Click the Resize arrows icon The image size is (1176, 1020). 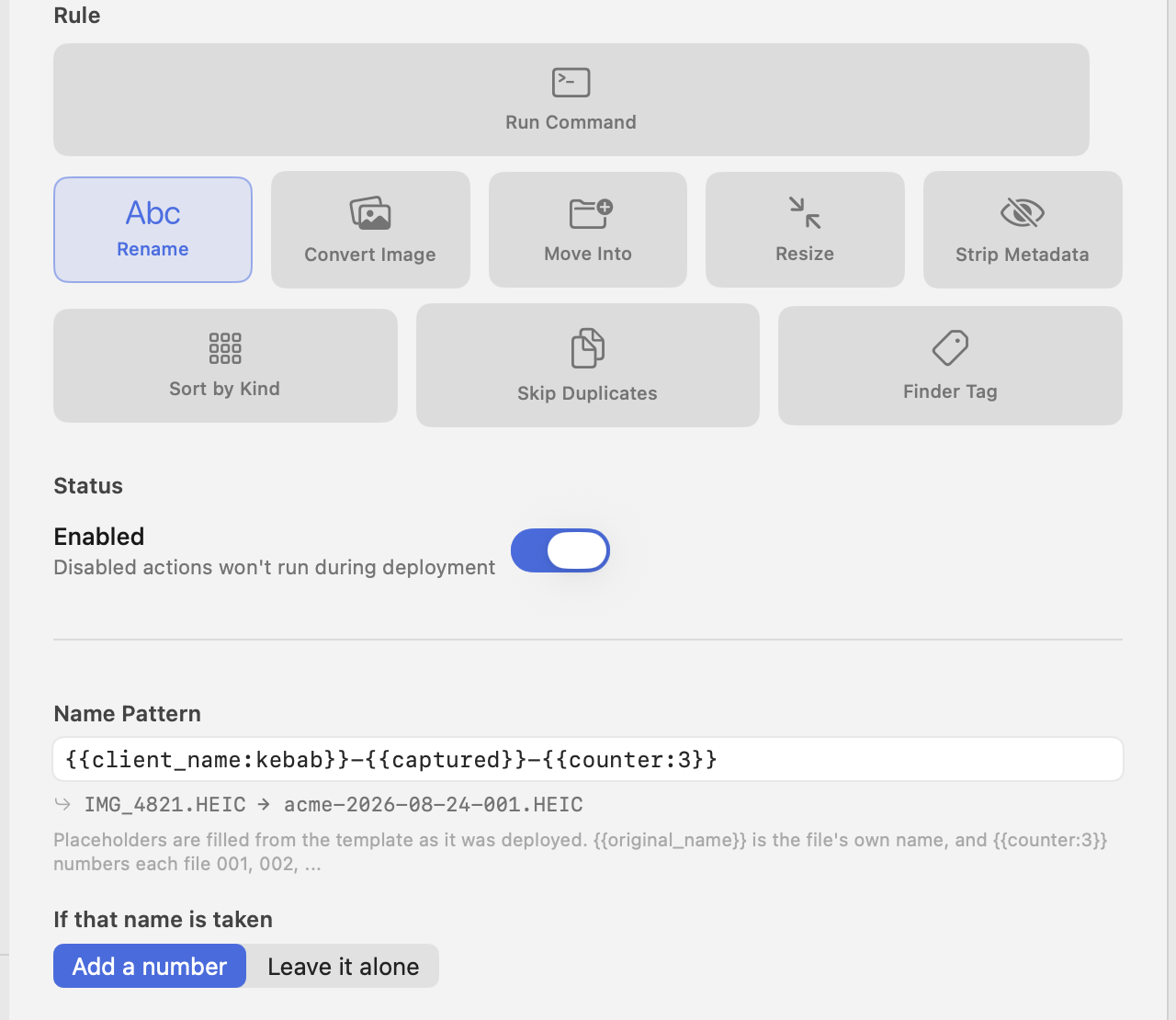(805, 212)
